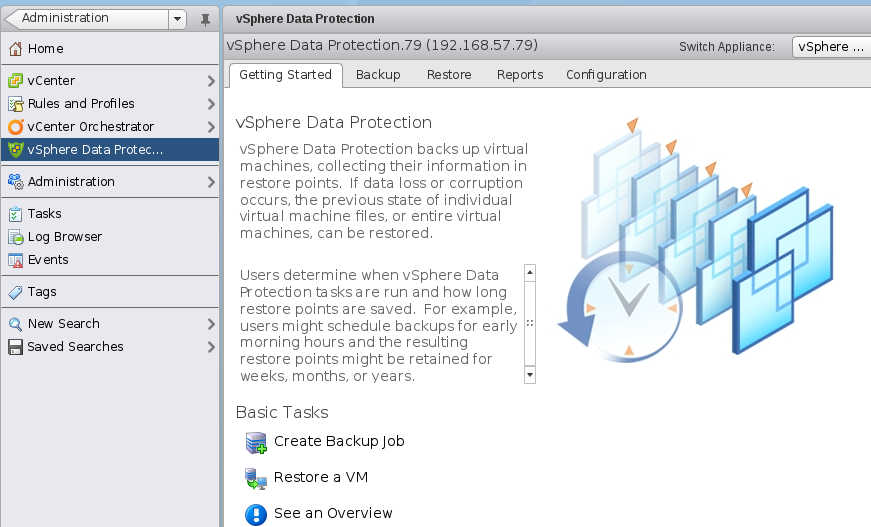Click the See an Overview info icon
This screenshot has height=527, width=871.
[256, 514]
